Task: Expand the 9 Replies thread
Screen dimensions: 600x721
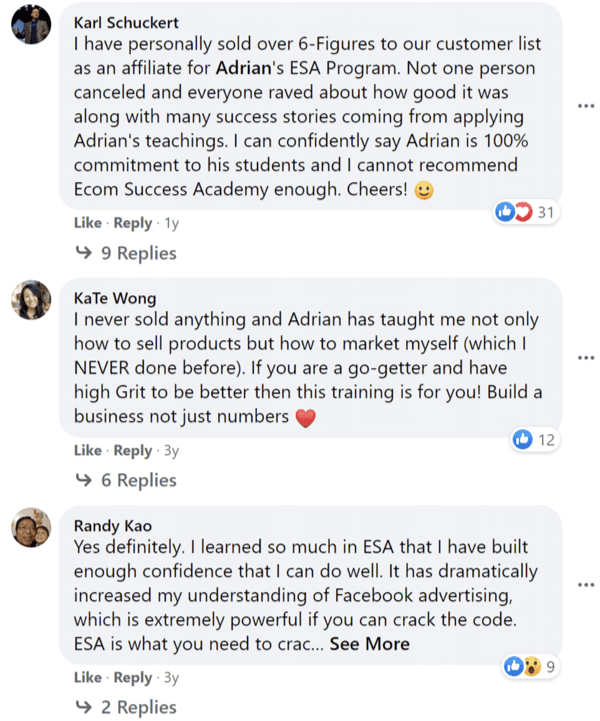Action: tap(126, 253)
